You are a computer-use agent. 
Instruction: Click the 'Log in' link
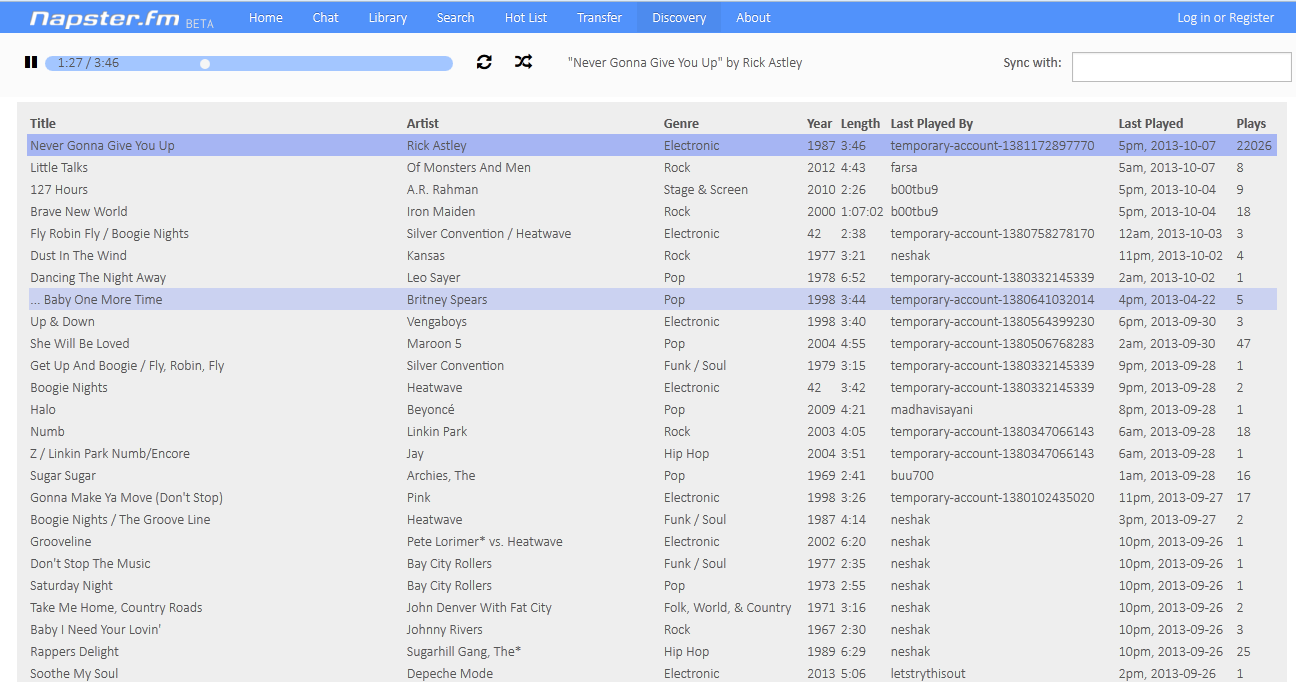tap(1194, 18)
